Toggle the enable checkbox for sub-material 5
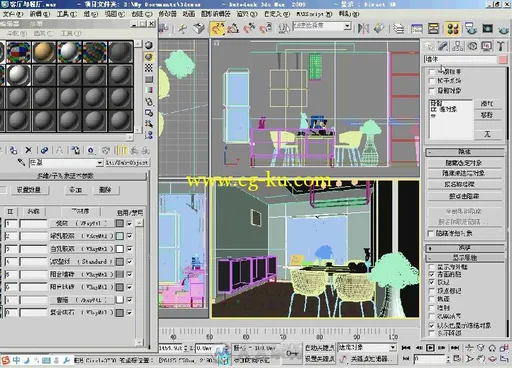 point(129,274)
